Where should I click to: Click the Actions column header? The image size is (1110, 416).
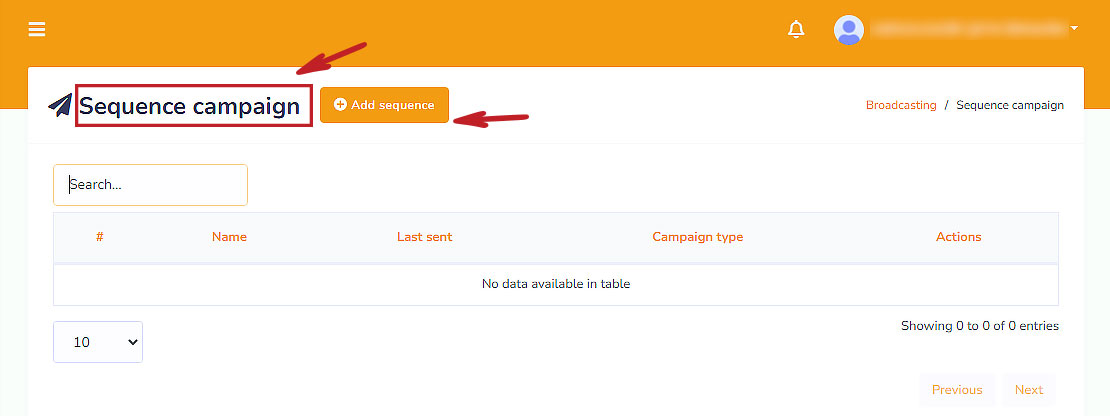(958, 237)
